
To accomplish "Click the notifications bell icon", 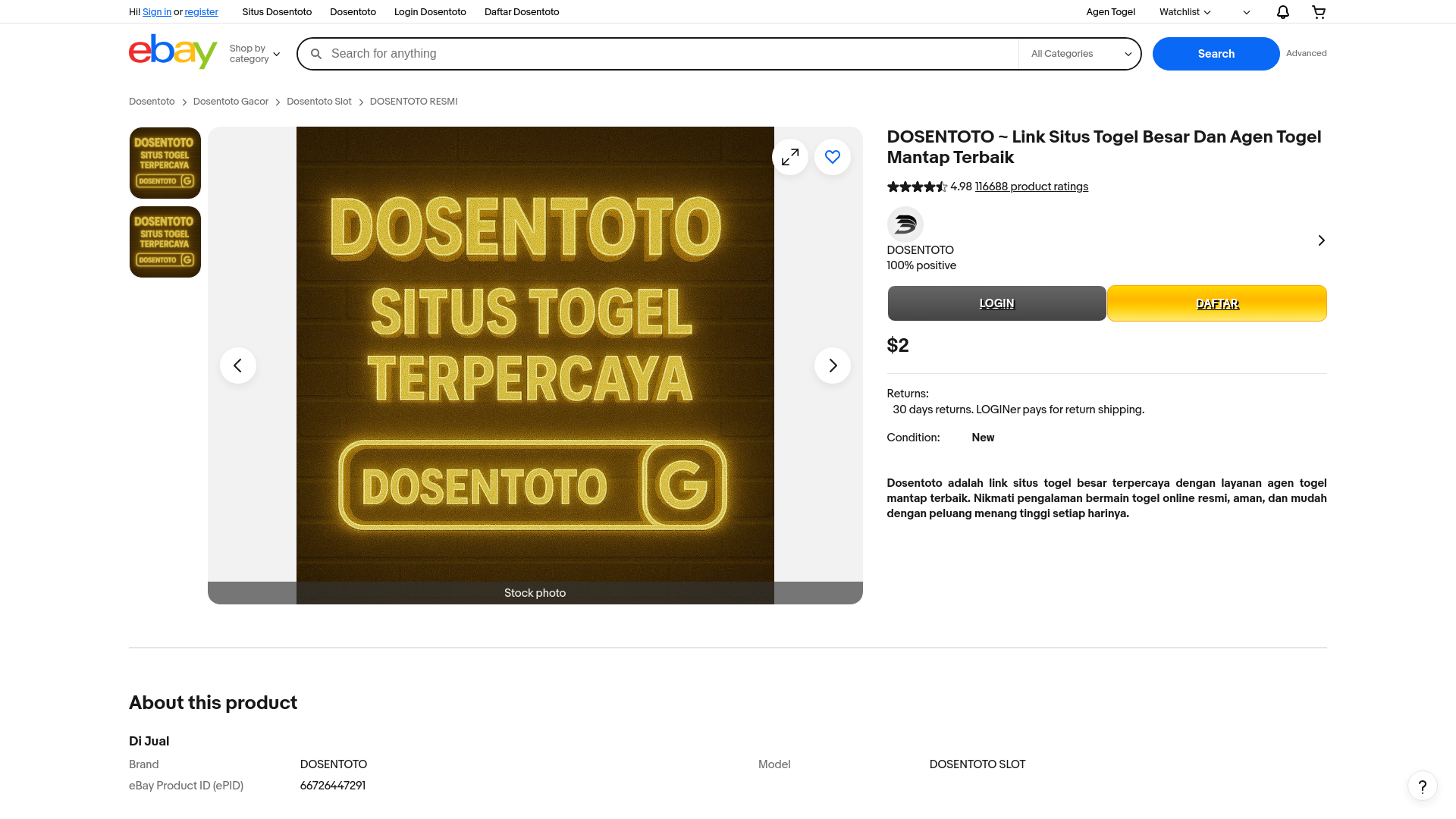I will (x=1282, y=12).
